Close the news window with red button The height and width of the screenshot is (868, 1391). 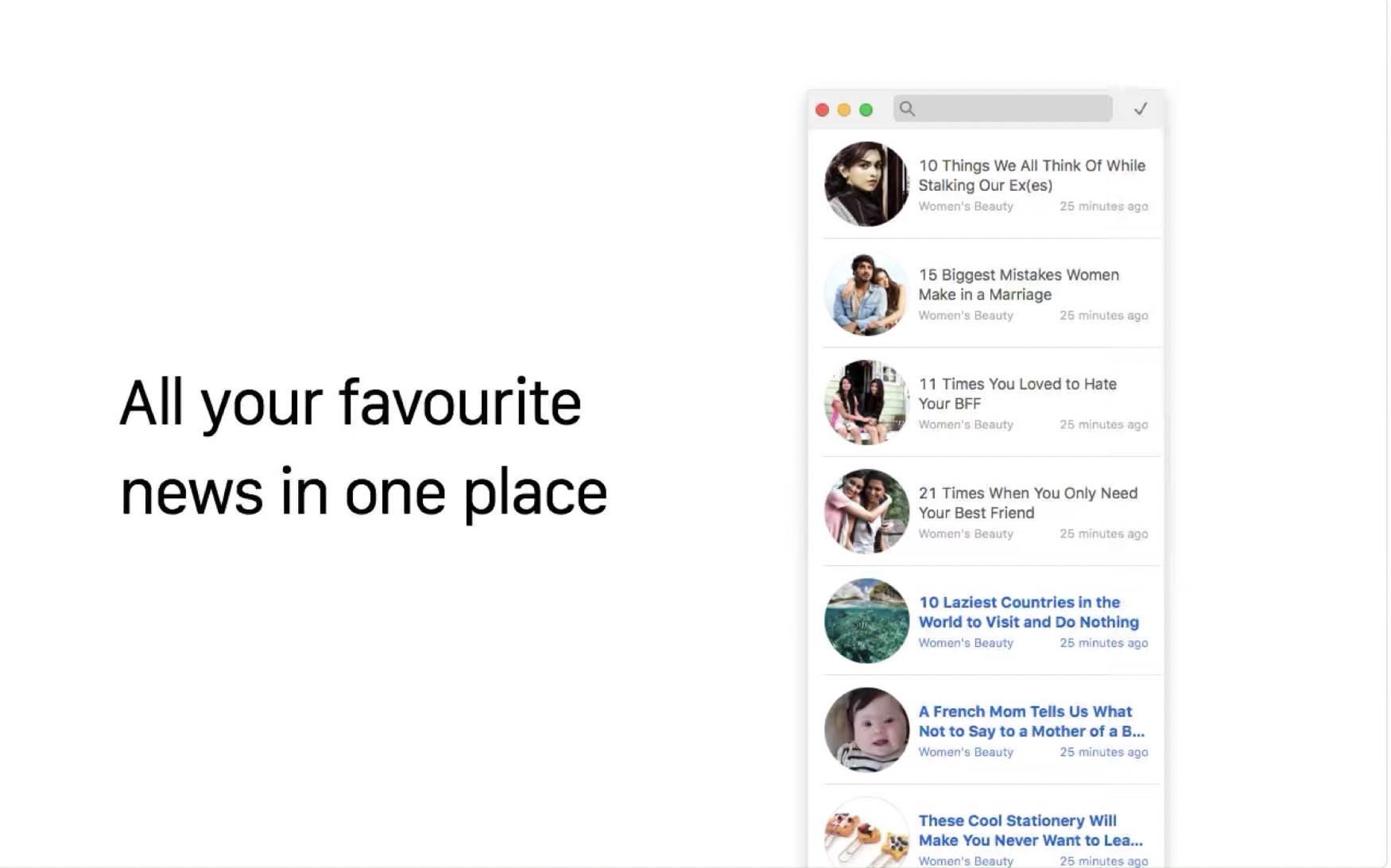click(823, 110)
